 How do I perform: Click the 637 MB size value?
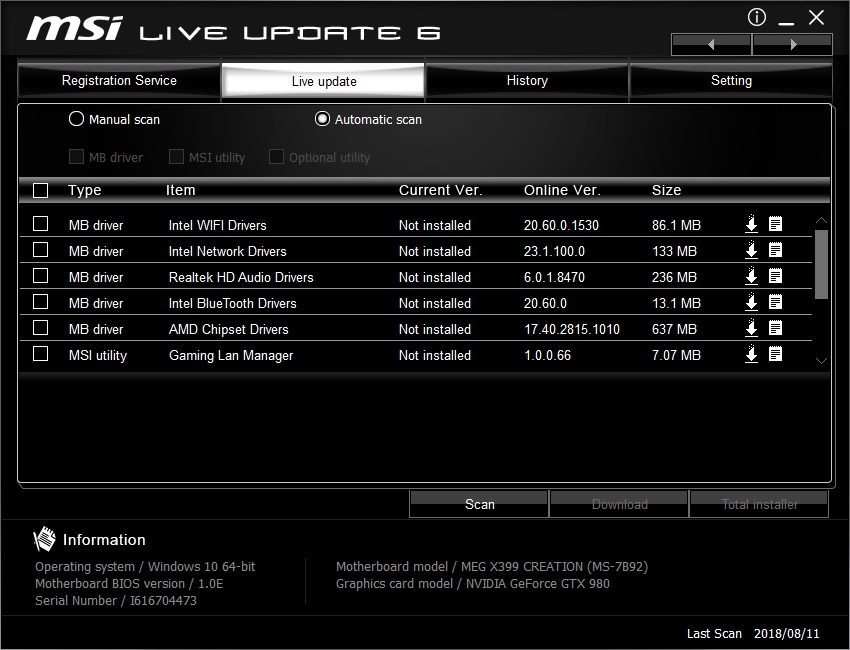(674, 329)
